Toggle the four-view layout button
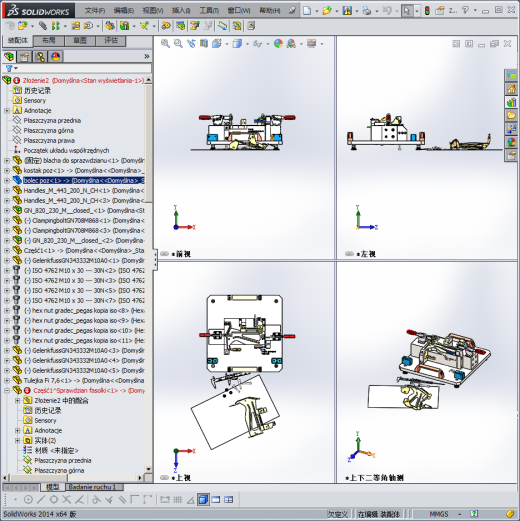 (x=229, y=499)
